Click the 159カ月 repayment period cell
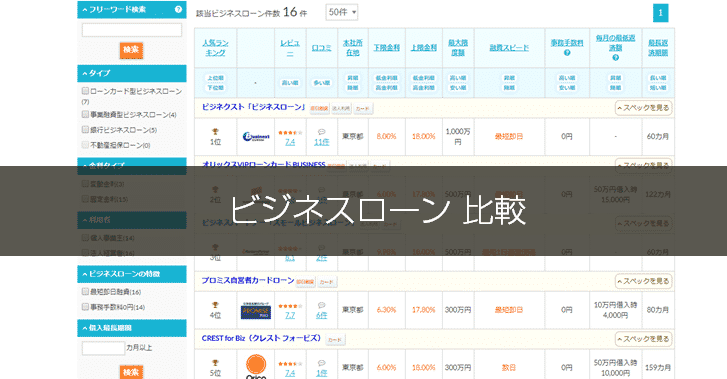The width and height of the screenshot is (727, 379). click(657, 367)
